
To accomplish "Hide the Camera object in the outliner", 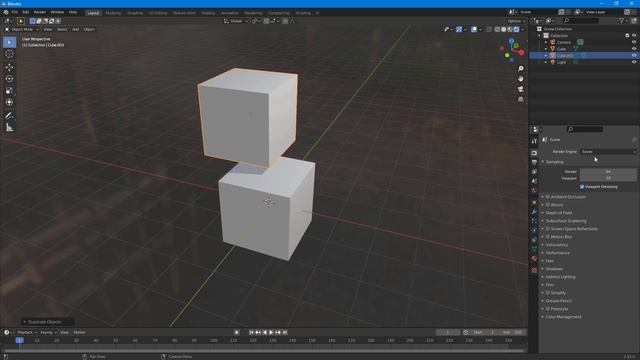I will point(634,42).
